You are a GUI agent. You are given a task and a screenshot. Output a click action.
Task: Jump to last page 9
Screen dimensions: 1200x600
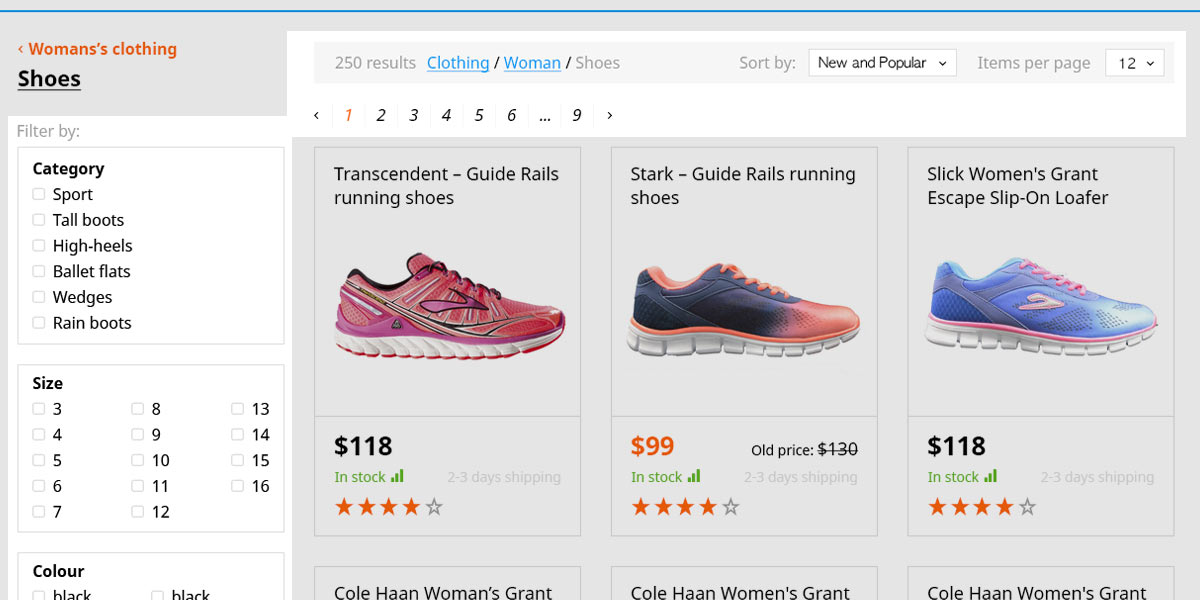click(x=577, y=115)
